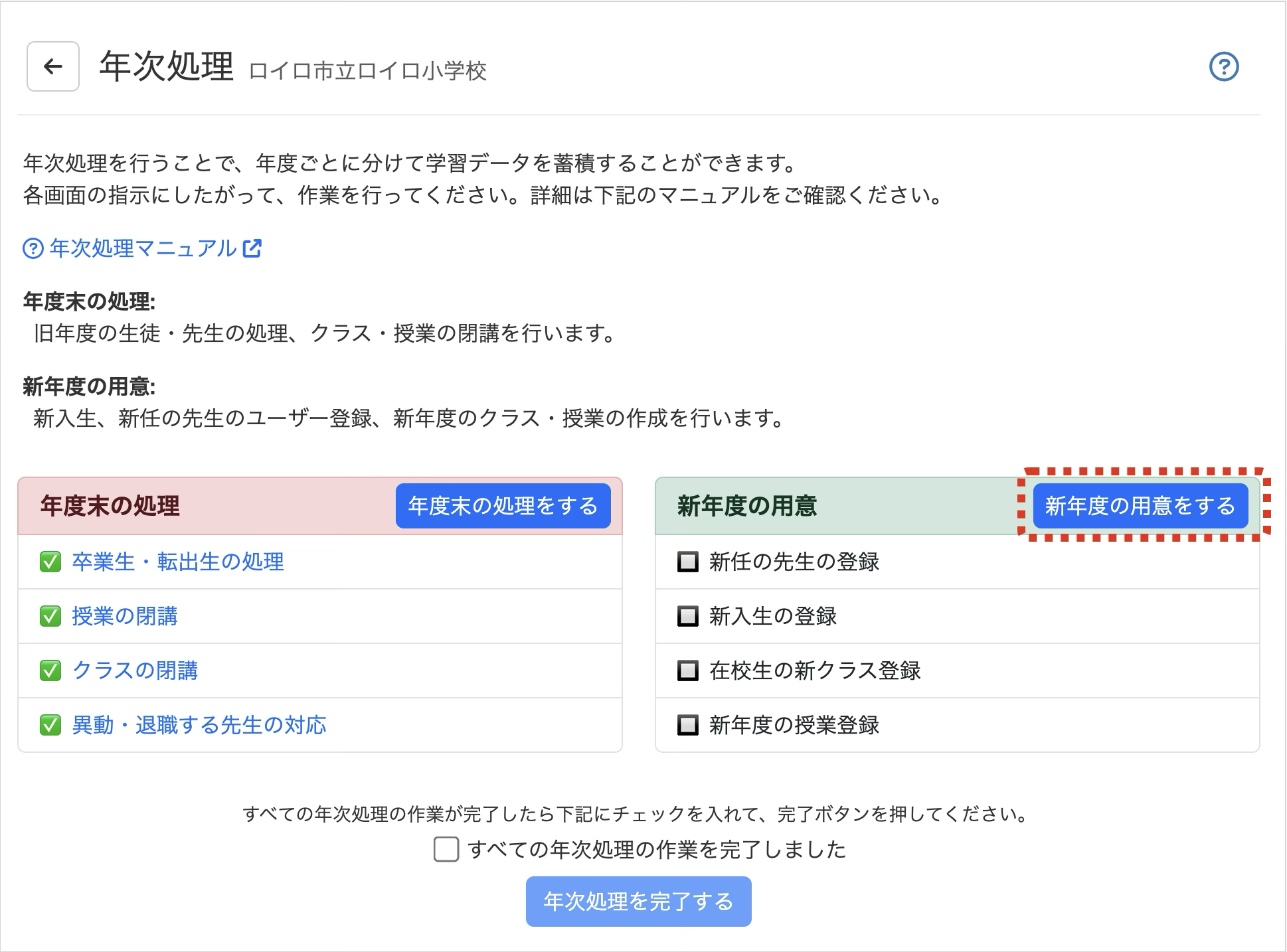Check すべての年次処理の作業を完了しました checkbox
Screen dimensions: 1287x952
[446, 849]
